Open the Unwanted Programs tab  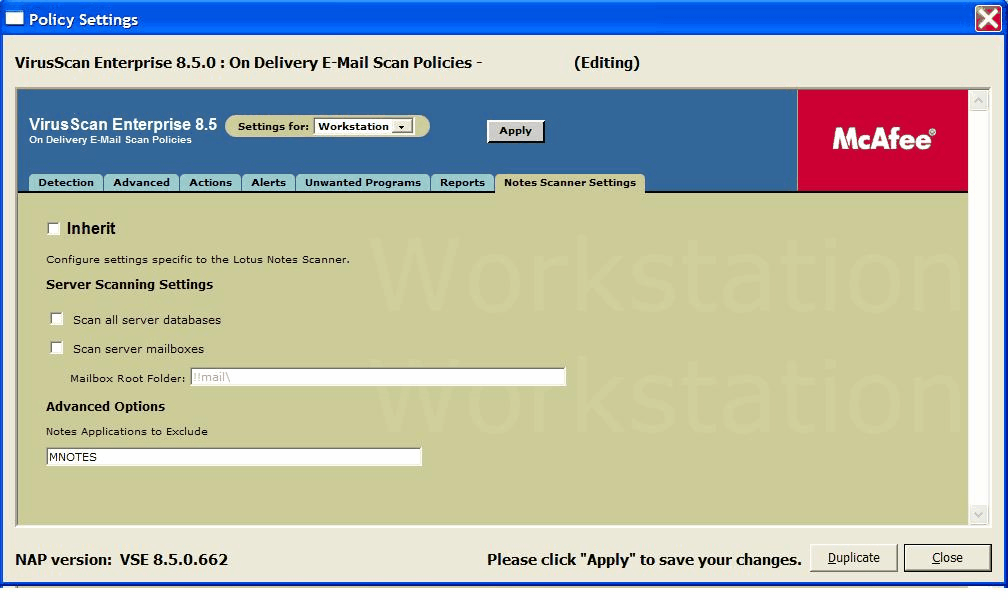coord(363,182)
